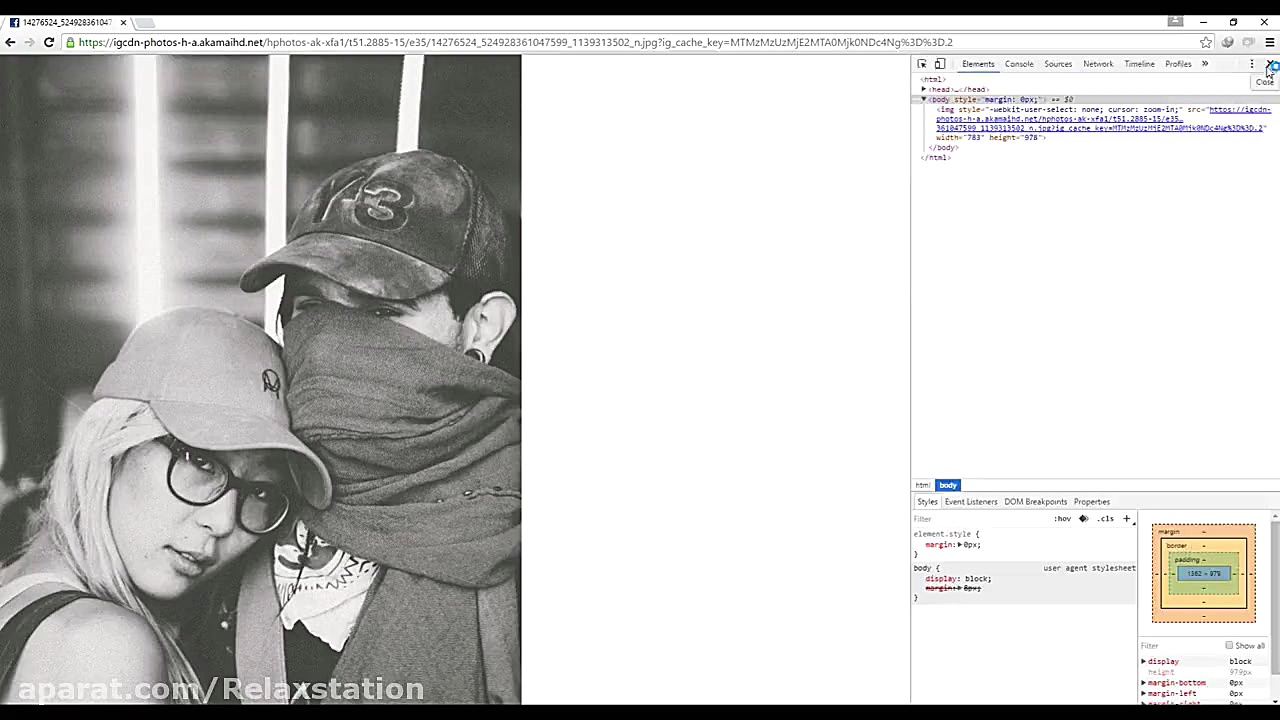Toggle element state with :hov button
Screen dimensions: 1280x720
(1062, 519)
